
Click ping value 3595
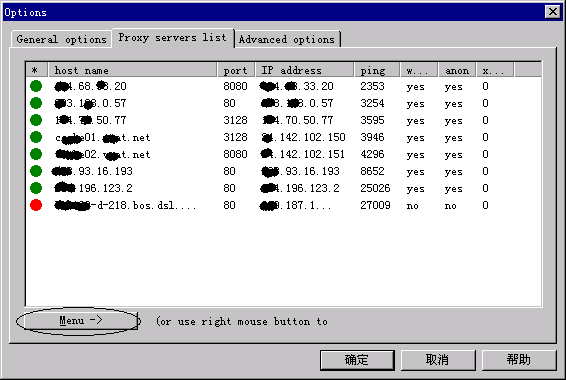(x=372, y=120)
